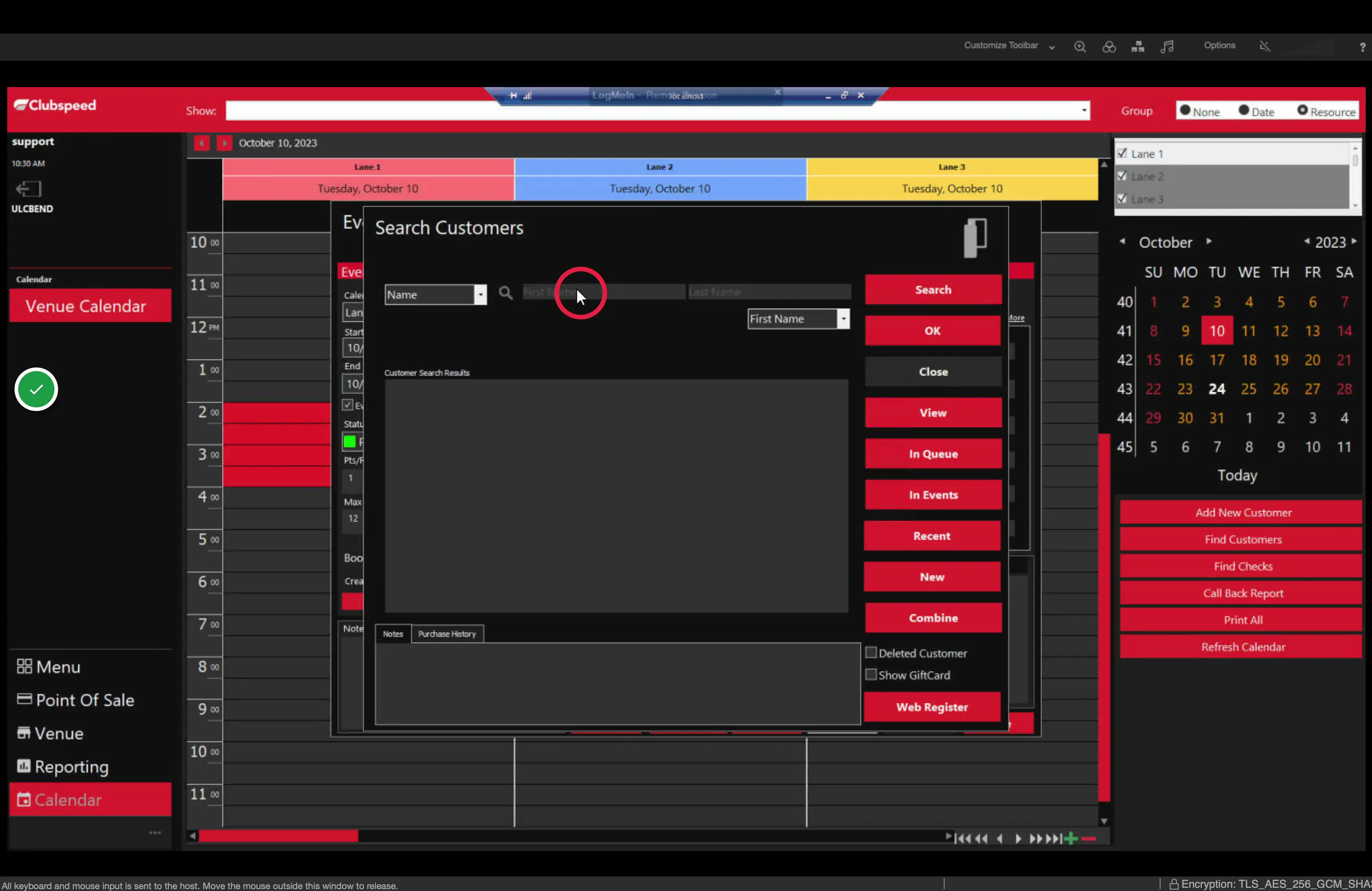This screenshot has height=891, width=1372.
Task: Click the green plus zoom-in time icon
Action: click(1070, 838)
